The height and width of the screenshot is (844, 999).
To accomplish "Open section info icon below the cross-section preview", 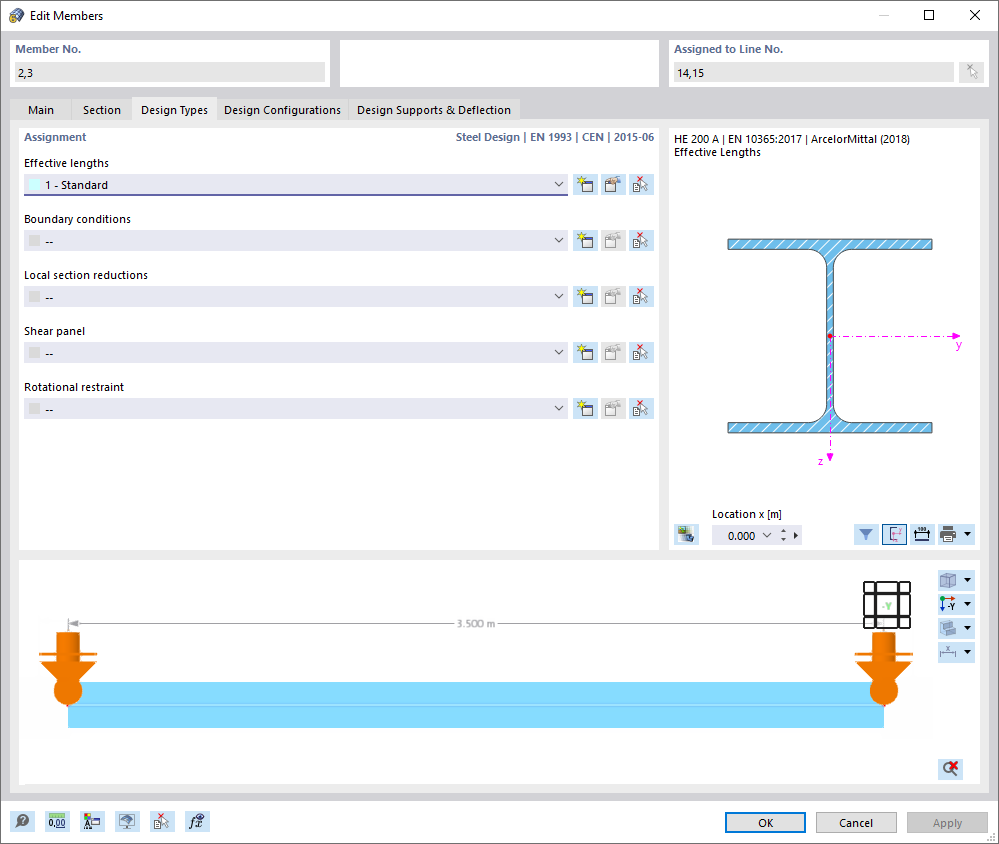I will [686, 534].
